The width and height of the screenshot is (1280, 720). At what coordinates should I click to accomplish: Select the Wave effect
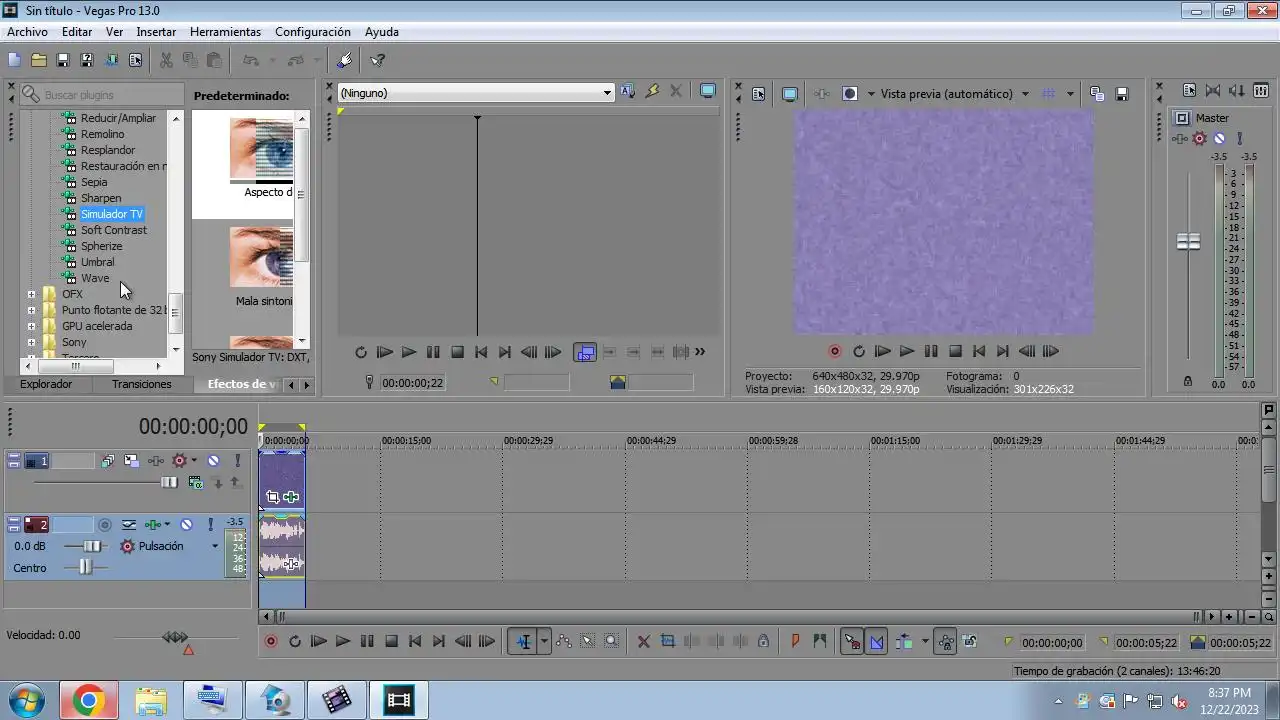click(95, 278)
